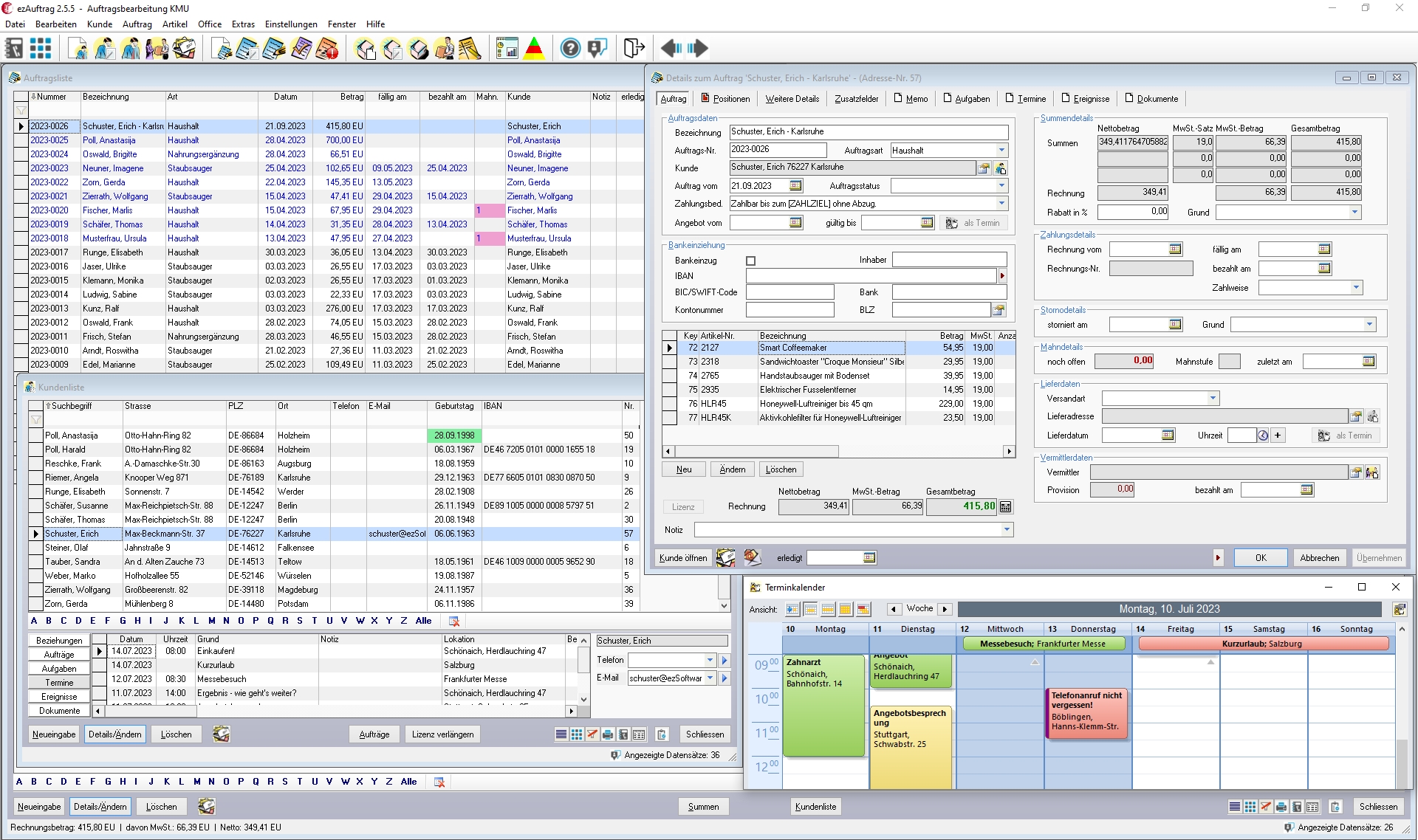This screenshot has height=840, width=1418.
Task: Click the Kunde öffnen button
Action: [x=682, y=558]
